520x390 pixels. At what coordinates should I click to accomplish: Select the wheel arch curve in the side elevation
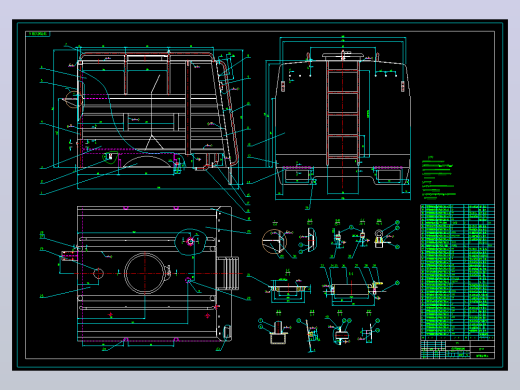pos(148,161)
